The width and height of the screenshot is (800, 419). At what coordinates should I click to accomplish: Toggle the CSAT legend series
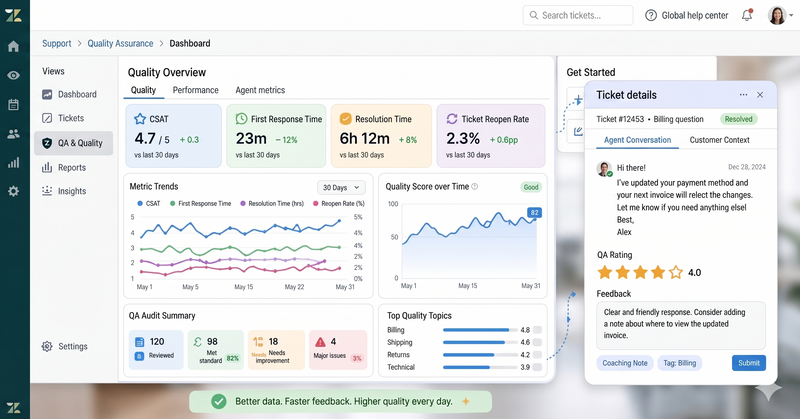tap(148, 204)
